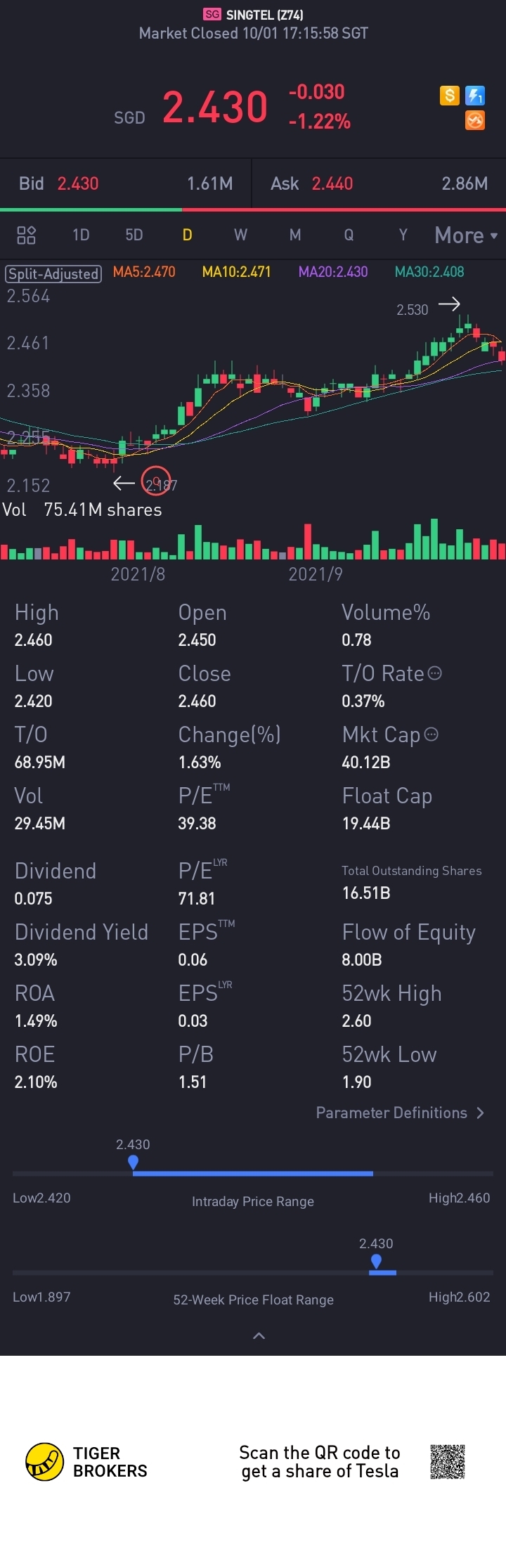Tap the Ask 2.440 quote row
This screenshot has width=506, height=1568.
[x=379, y=183]
